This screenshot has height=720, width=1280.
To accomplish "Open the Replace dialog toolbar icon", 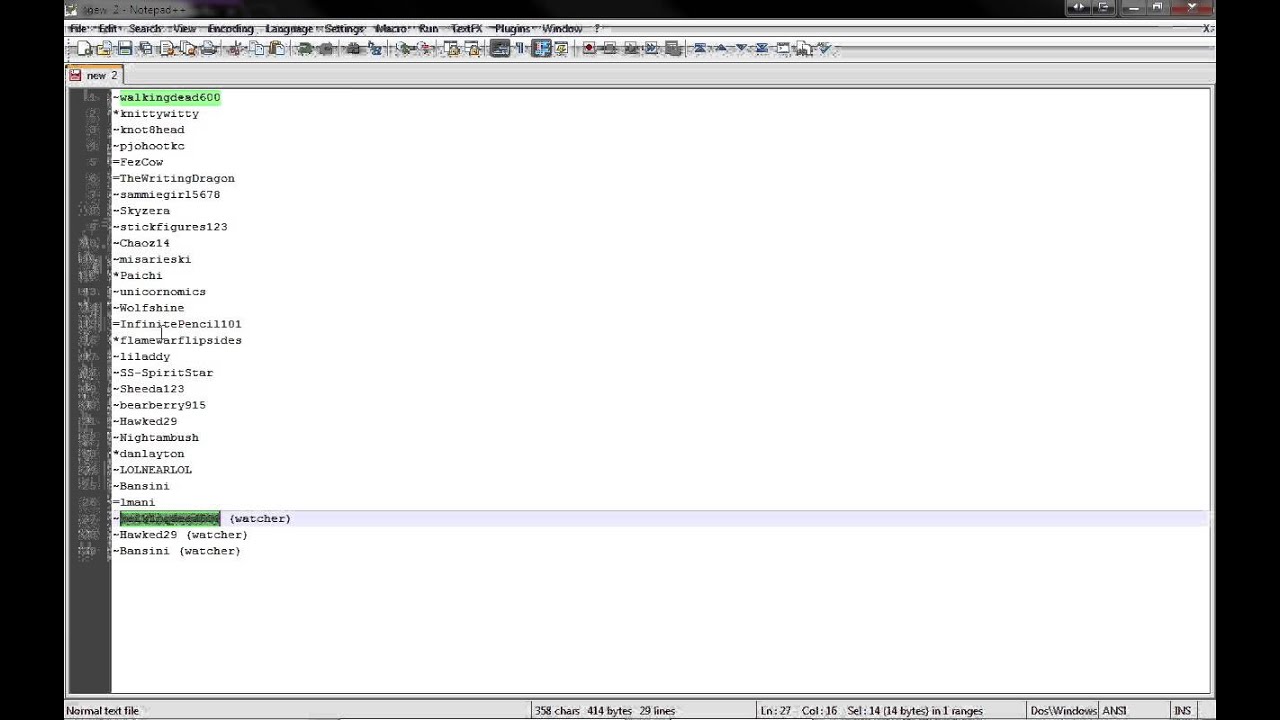I will pos(376,48).
